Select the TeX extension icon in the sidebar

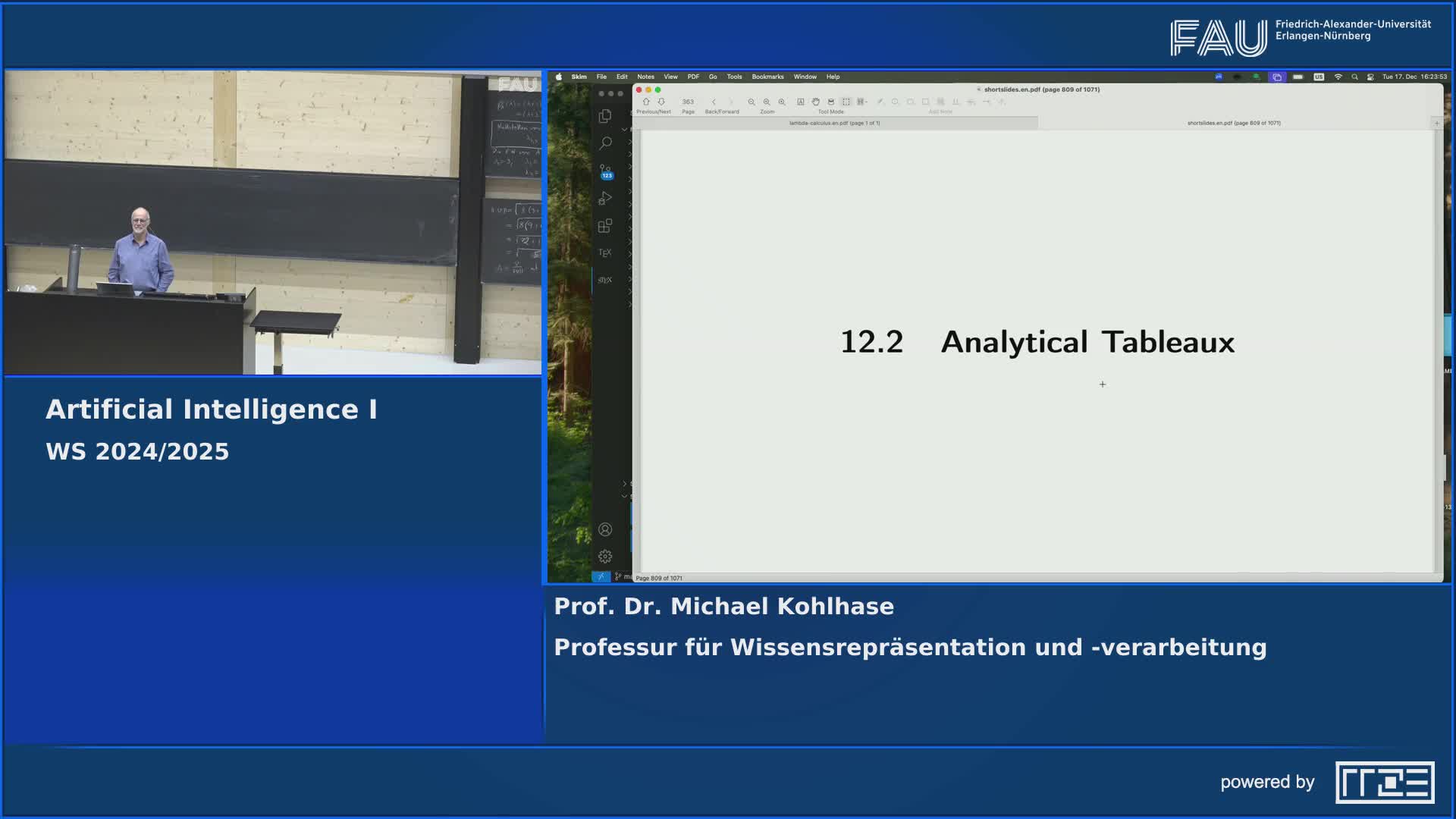pyautogui.click(x=605, y=253)
